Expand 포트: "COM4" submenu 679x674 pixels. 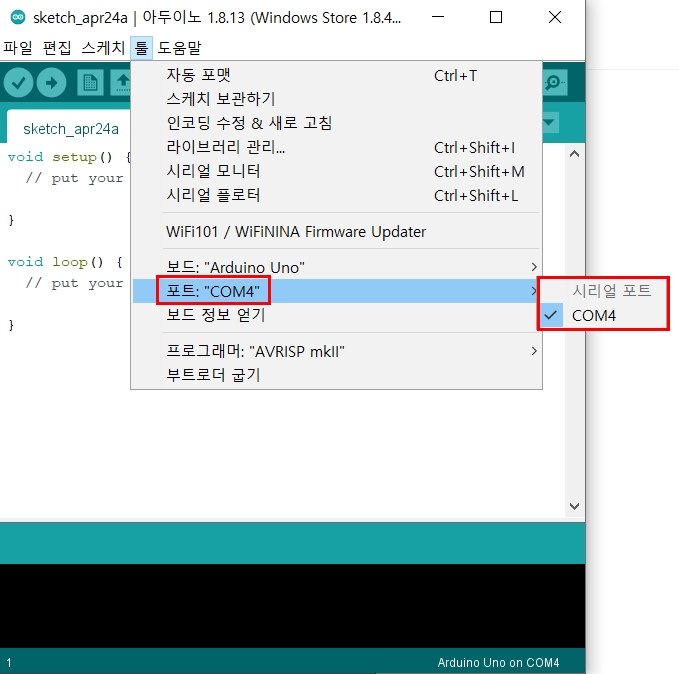(337, 291)
